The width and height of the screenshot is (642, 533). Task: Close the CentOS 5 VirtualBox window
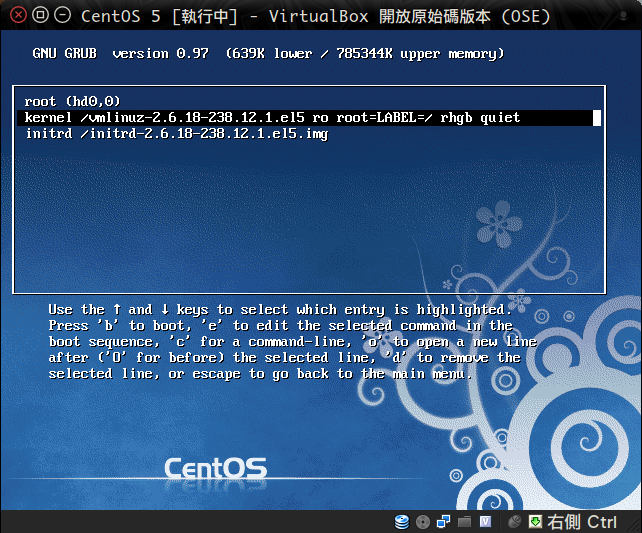coord(18,16)
